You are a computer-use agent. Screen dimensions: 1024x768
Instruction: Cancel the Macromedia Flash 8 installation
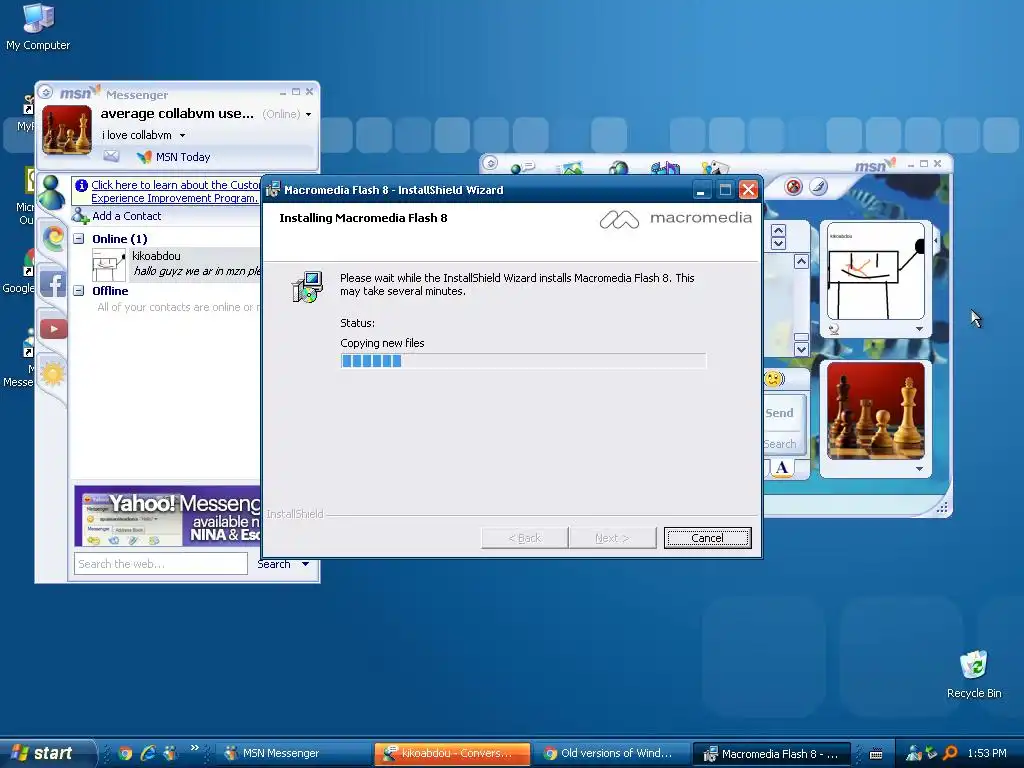[x=707, y=537]
